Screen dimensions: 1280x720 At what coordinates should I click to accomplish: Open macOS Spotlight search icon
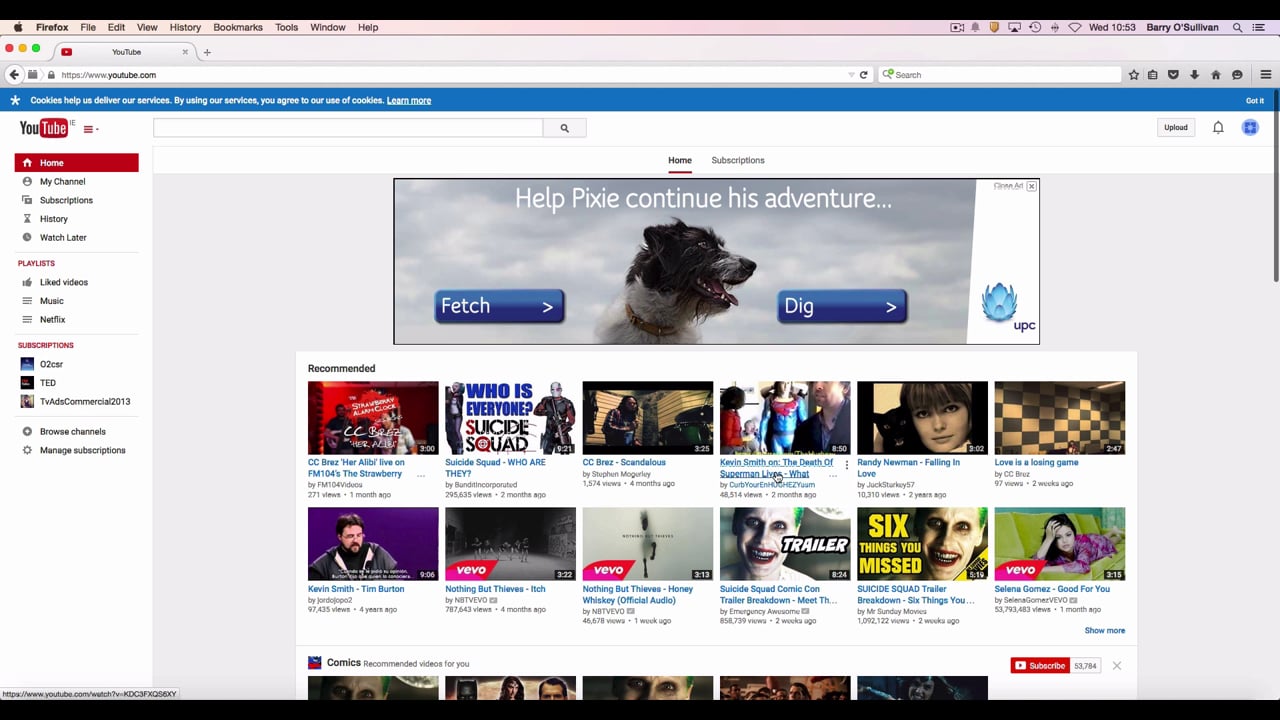point(1238,27)
